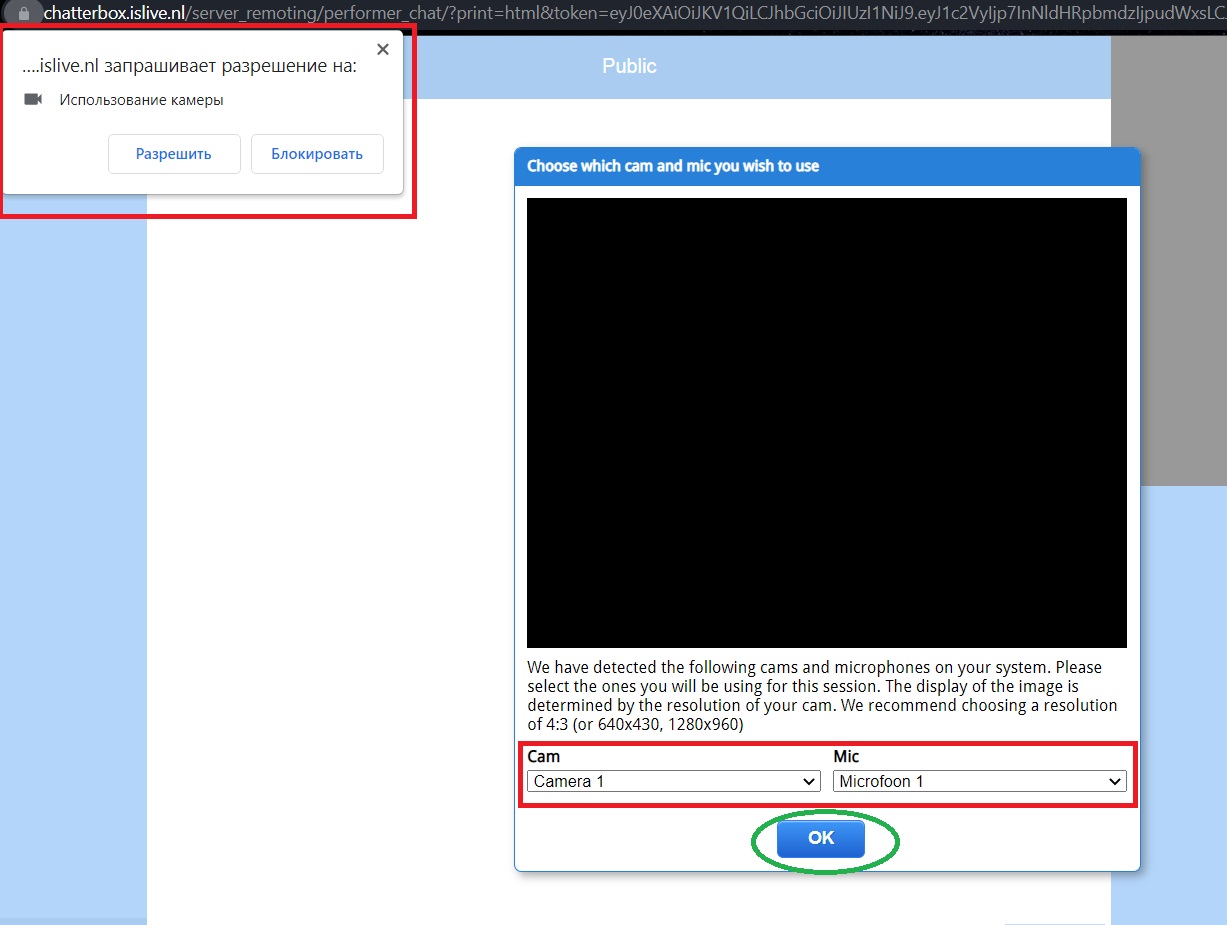Click the camera icon in permission popup
This screenshot has width=1227, height=925.
pyautogui.click(x=34, y=100)
